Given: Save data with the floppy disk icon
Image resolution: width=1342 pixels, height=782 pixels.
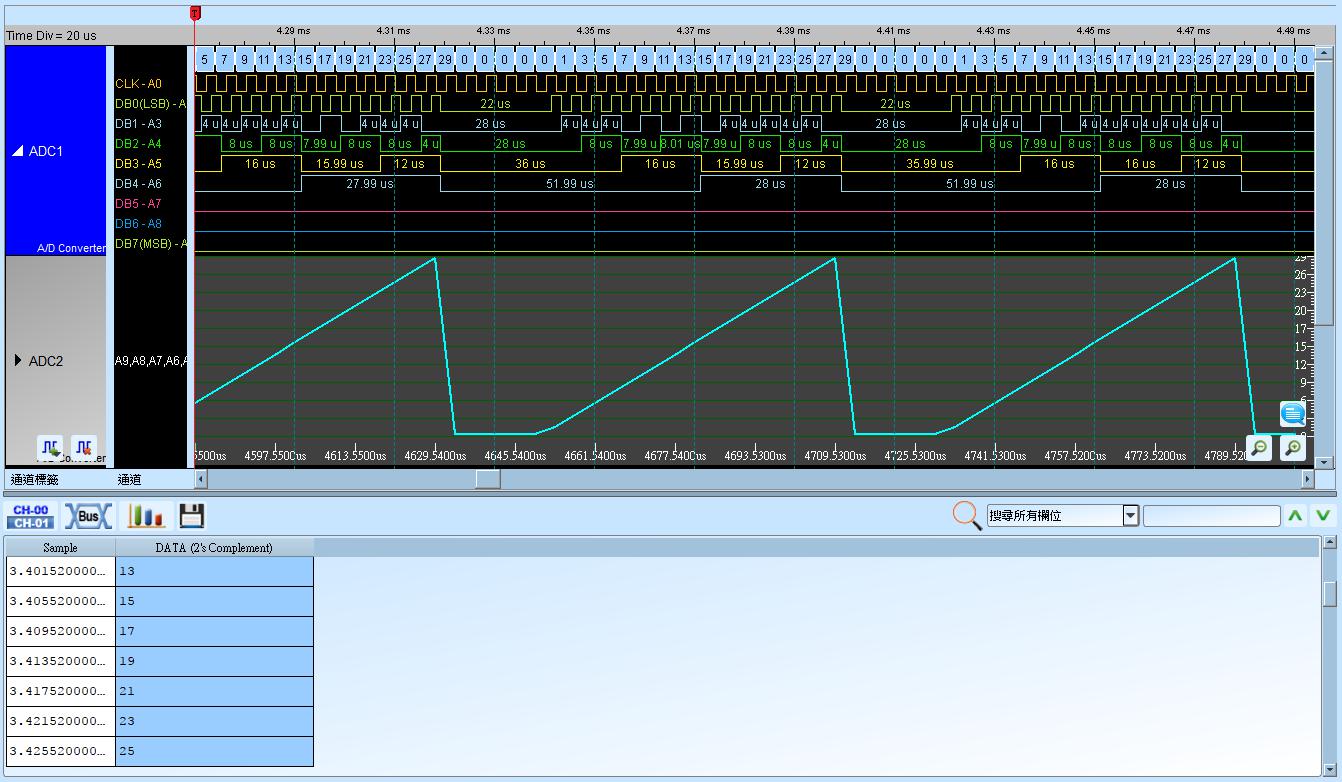Looking at the screenshot, I should [191, 516].
